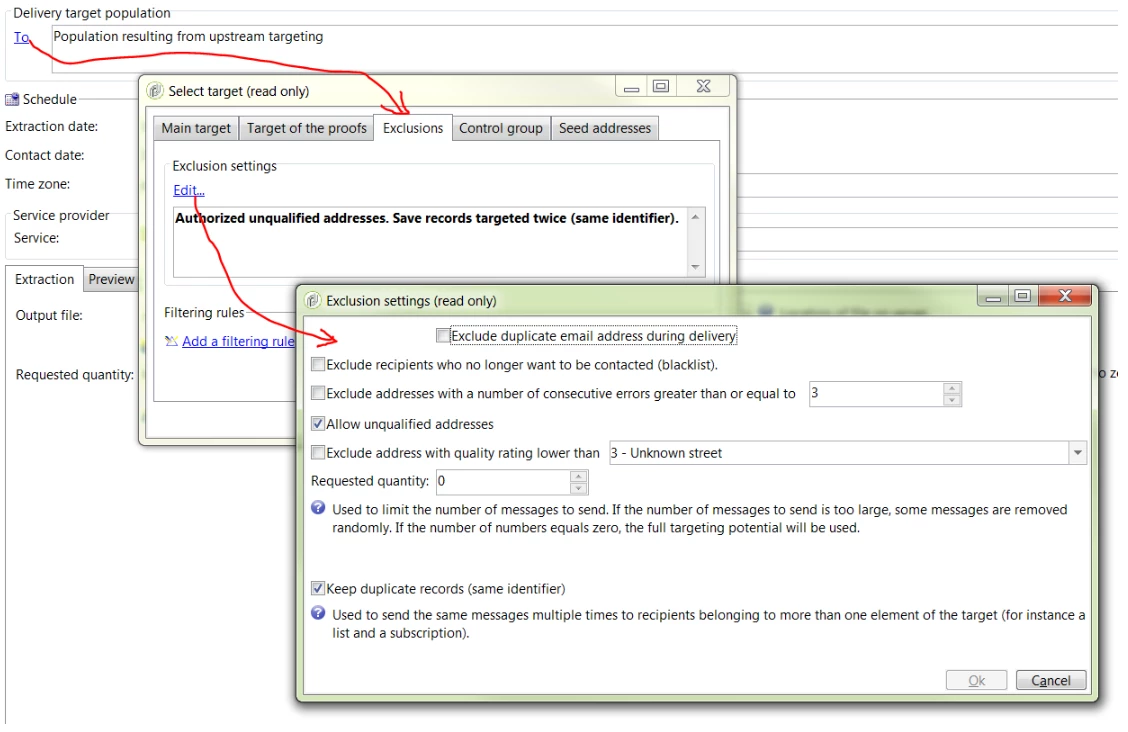
Task: Switch to Seed addresses tab
Action: pyautogui.click(x=604, y=129)
